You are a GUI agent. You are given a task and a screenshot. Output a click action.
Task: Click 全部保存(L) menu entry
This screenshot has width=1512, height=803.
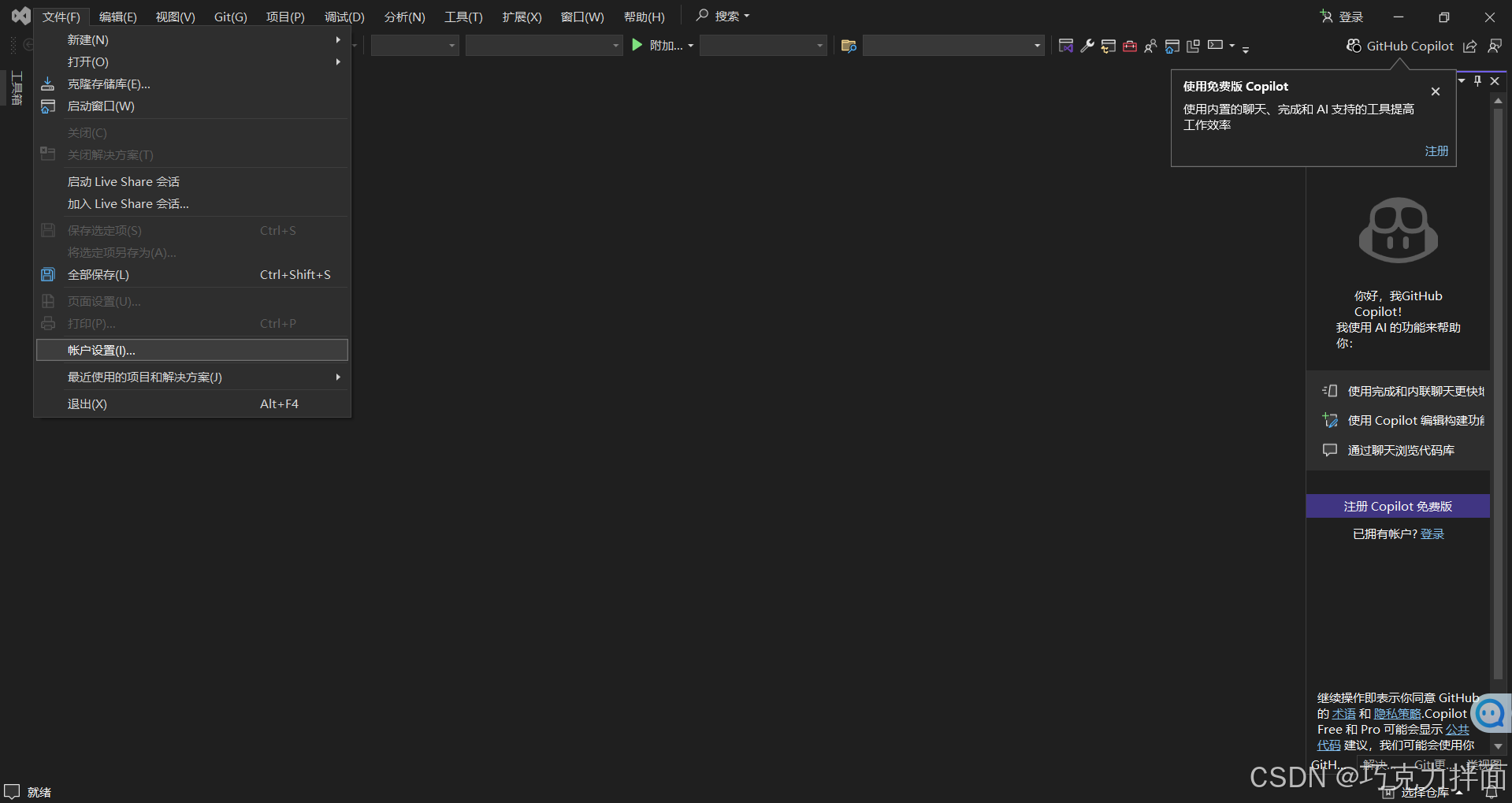pyautogui.click(x=192, y=274)
